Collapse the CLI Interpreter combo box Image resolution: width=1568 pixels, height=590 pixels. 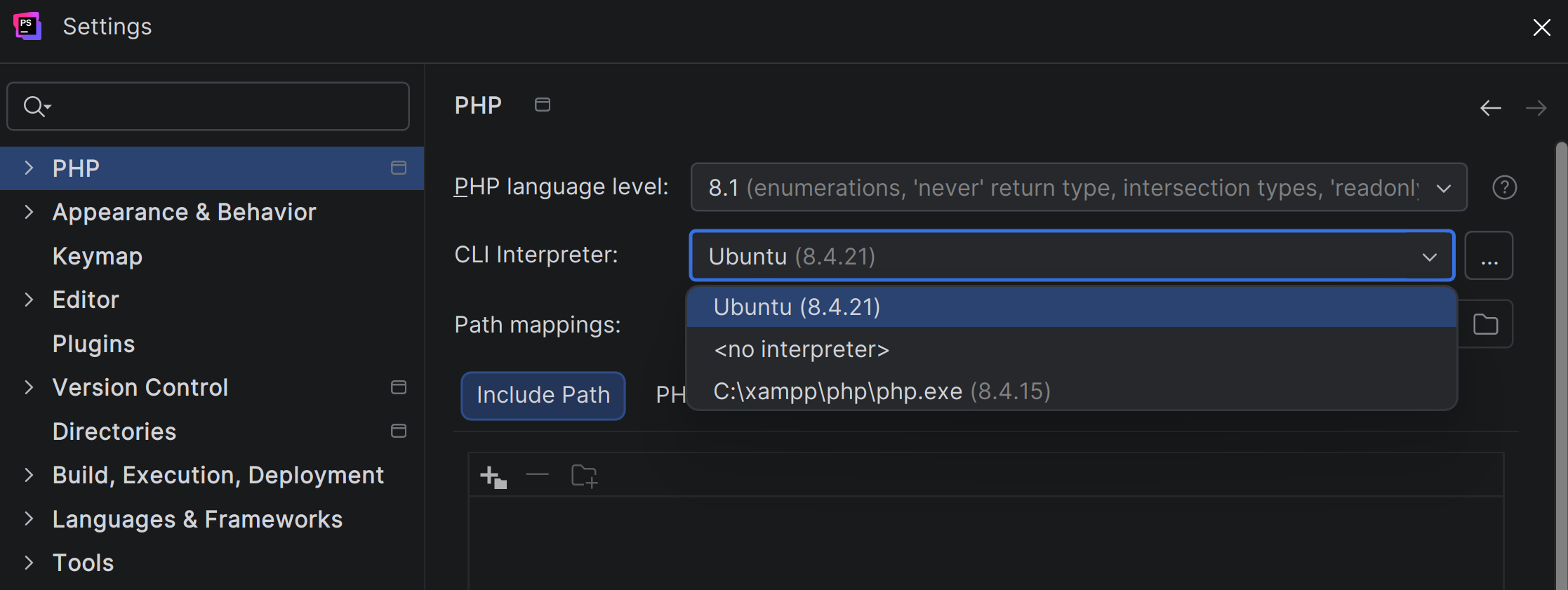pyautogui.click(x=1072, y=256)
